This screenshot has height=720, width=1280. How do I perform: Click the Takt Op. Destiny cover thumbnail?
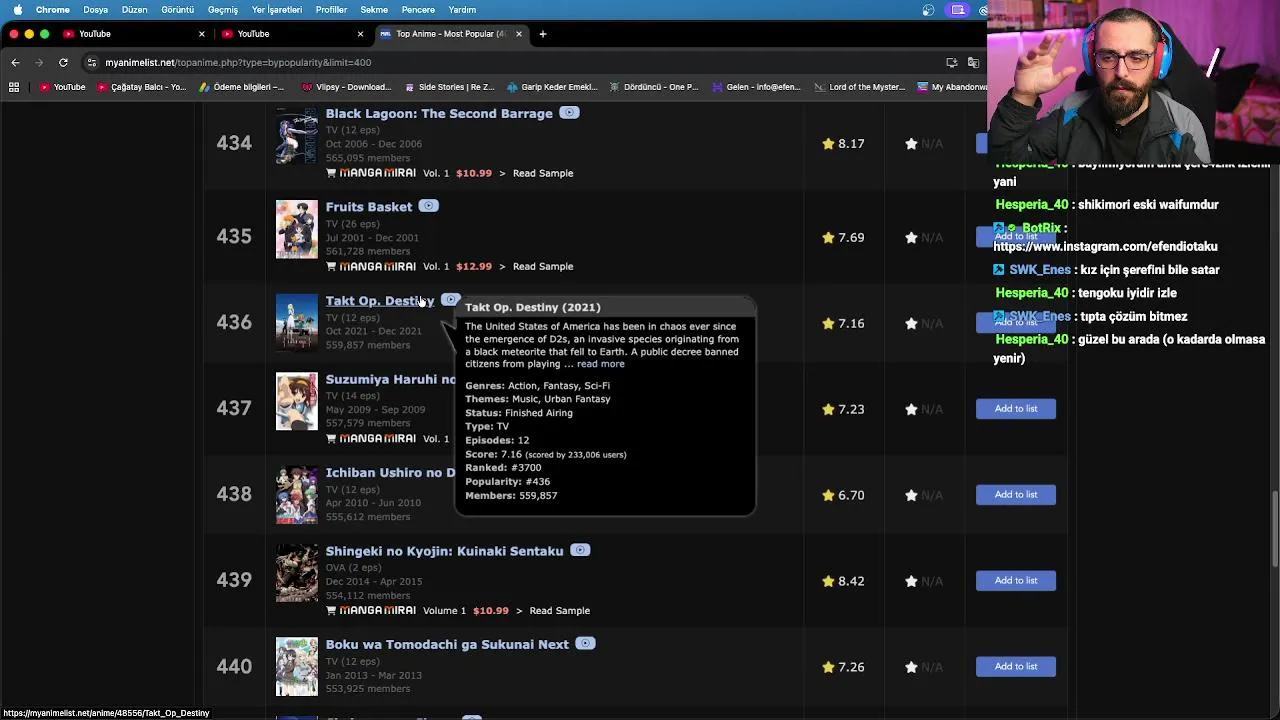296,322
